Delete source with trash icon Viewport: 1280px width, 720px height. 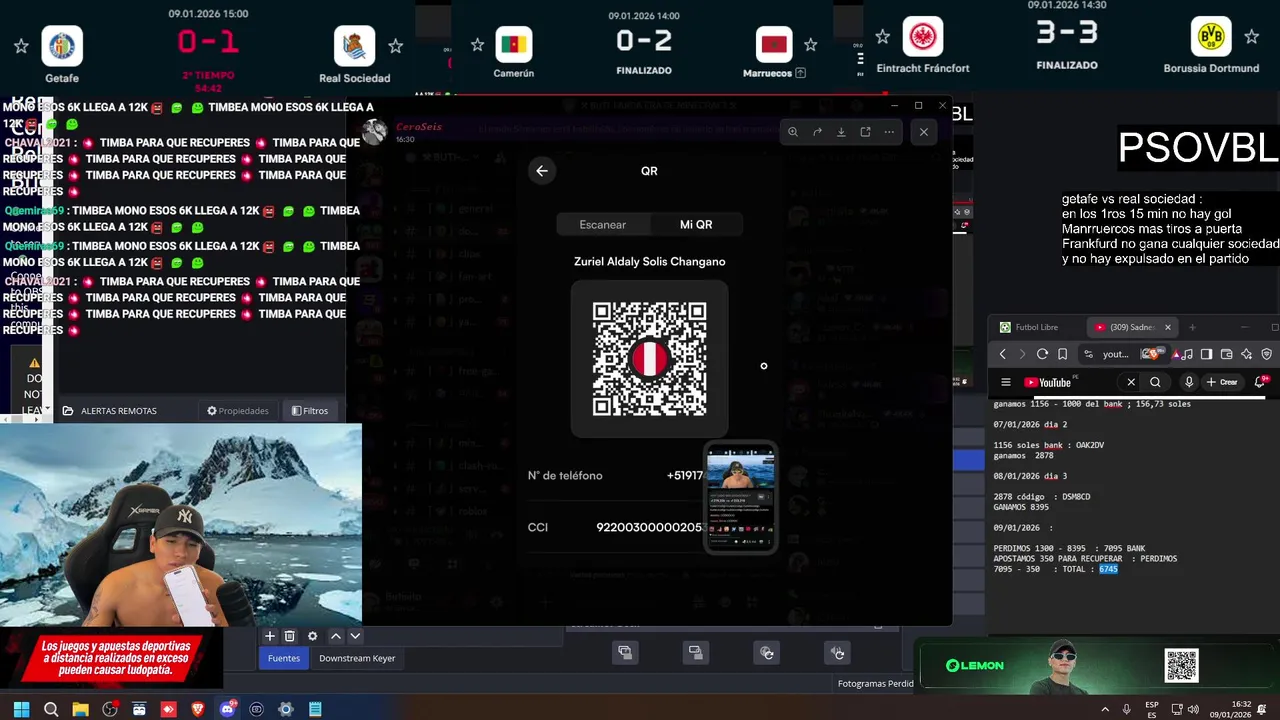289,636
